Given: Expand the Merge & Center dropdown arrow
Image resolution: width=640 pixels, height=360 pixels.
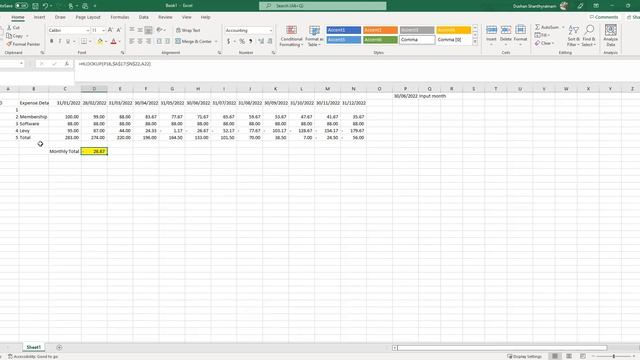Looking at the screenshot, I should click(216, 41).
